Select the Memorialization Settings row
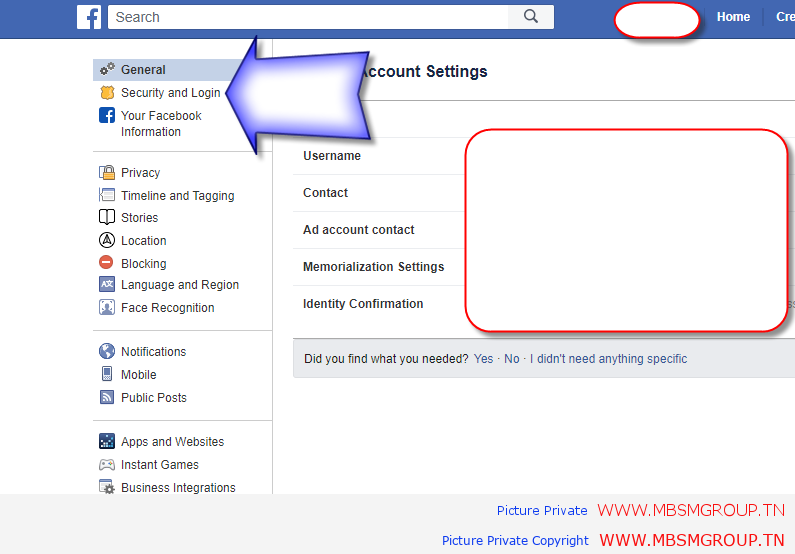 coord(544,267)
